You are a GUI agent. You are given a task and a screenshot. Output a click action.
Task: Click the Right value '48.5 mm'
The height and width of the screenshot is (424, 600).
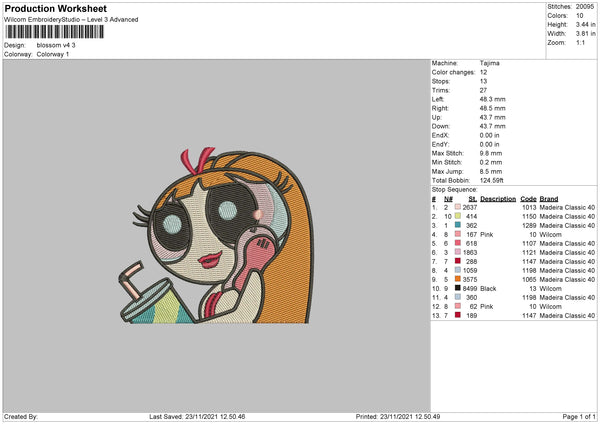tap(492, 108)
